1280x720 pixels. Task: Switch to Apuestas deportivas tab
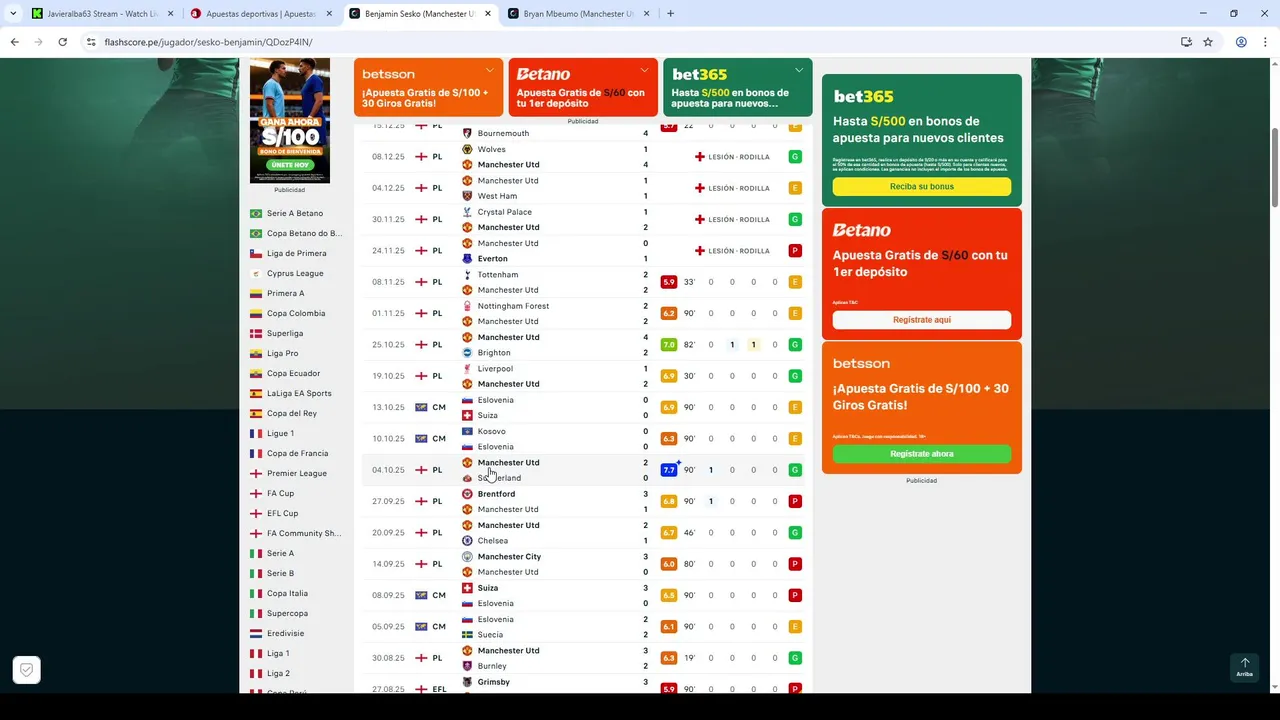click(262, 14)
